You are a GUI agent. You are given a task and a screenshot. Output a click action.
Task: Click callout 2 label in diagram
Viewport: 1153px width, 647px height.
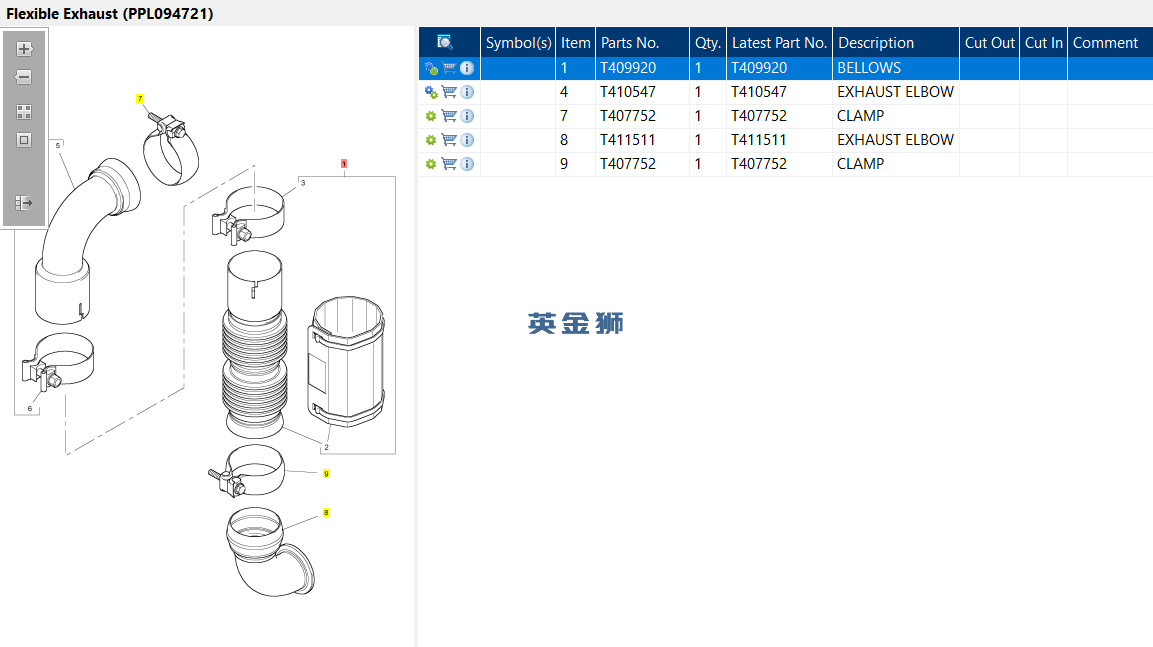pyautogui.click(x=326, y=447)
